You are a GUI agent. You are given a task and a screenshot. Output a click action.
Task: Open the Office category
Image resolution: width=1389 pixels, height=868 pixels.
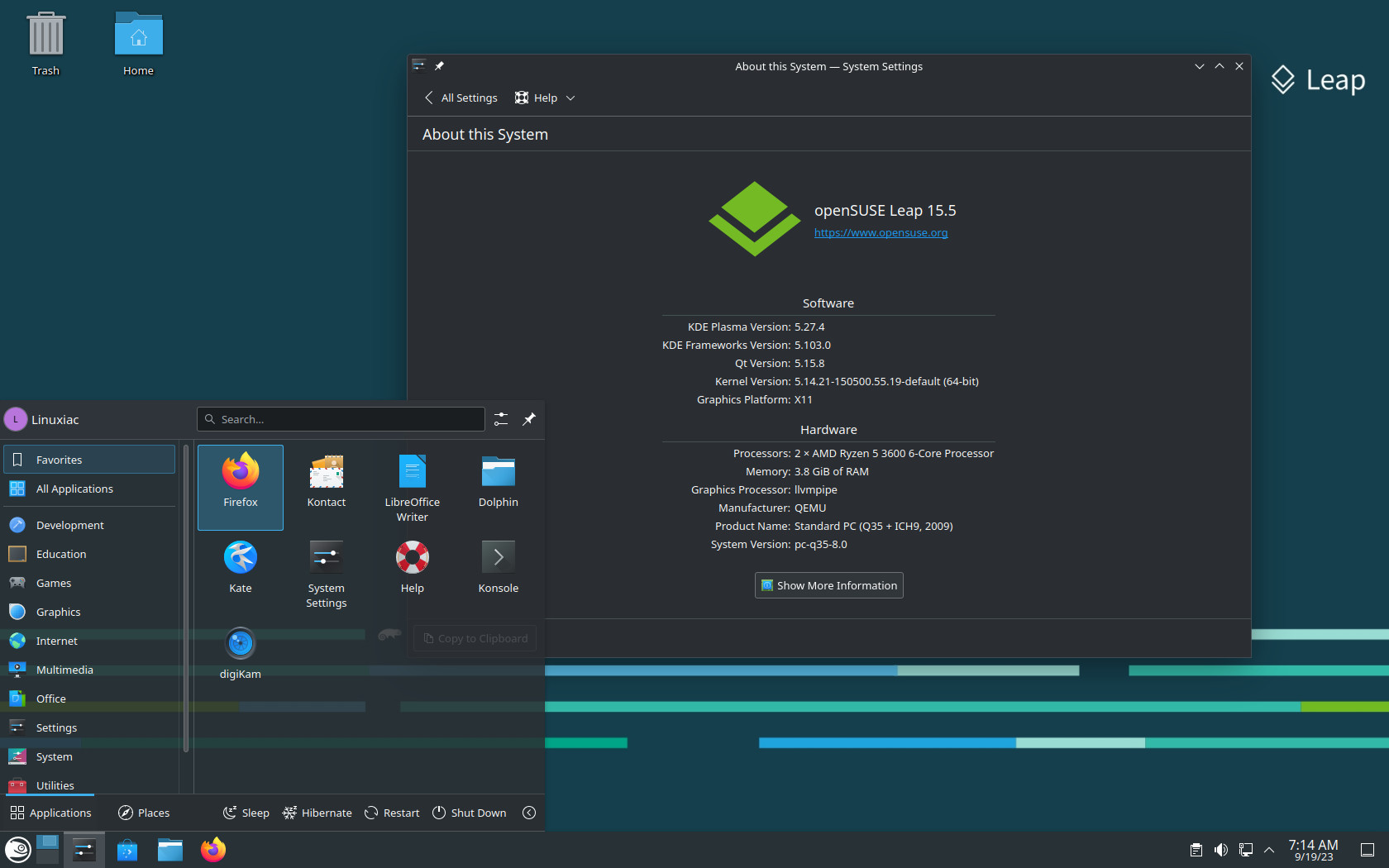89,699
